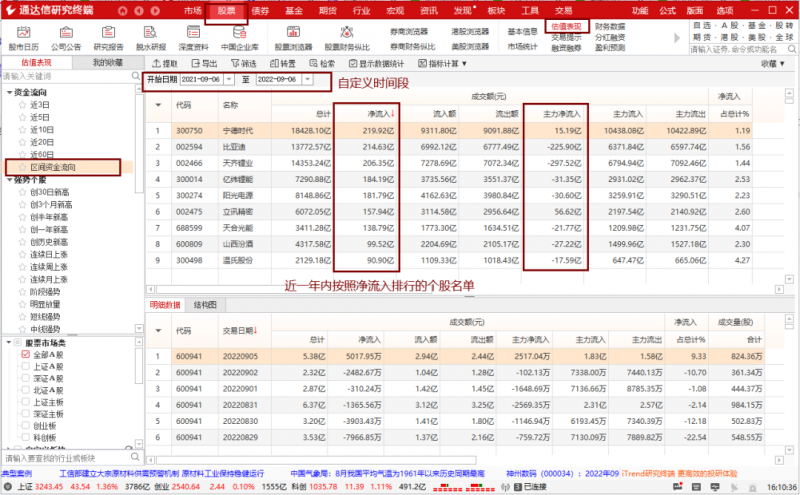Check 深证主板 checkbox
Image resolution: width=800 pixels, height=495 pixels.
pyautogui.click(x=26, y=413)
